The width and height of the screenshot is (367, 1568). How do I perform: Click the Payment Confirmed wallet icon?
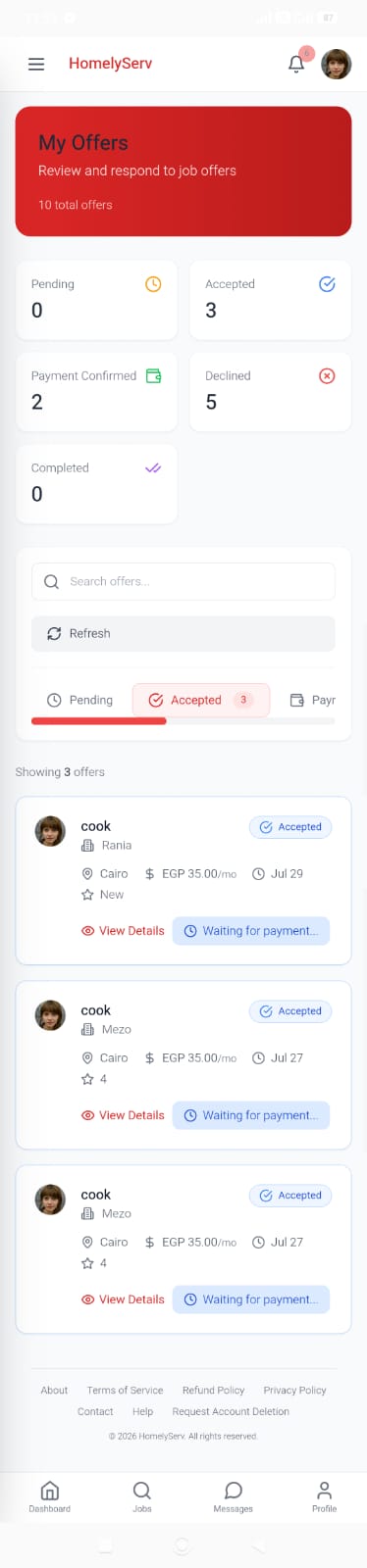(x=153, y=375)
